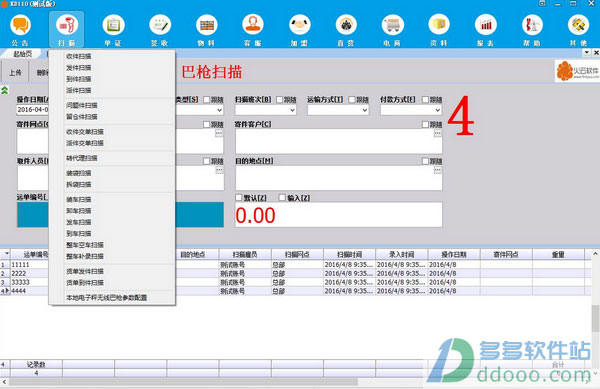
Task: Toggle 跟随 checkbox beside 扫描班次[B]
Action: point(280,99)
